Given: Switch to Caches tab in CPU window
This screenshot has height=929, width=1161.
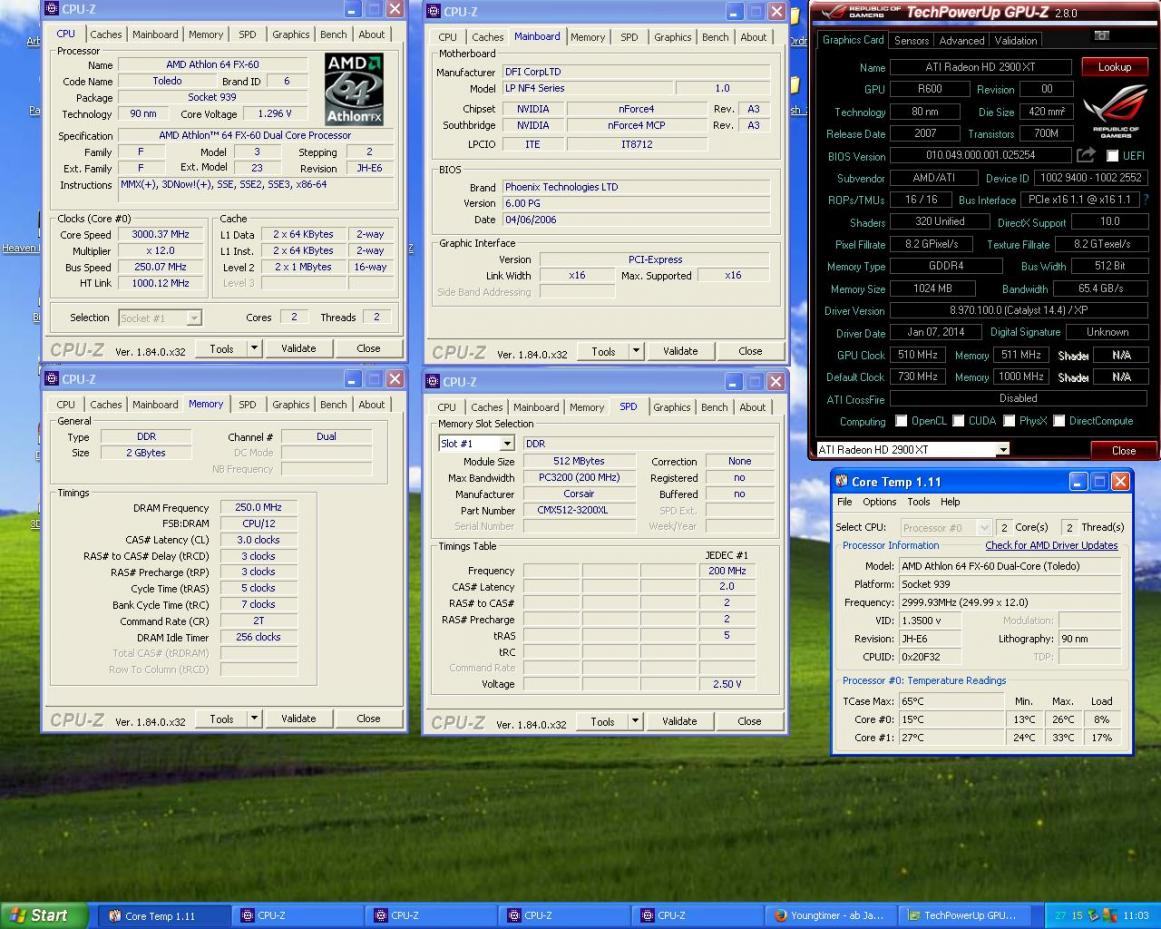Looking at the screenshot, I should pyautogui.click(x=106, y=34).
